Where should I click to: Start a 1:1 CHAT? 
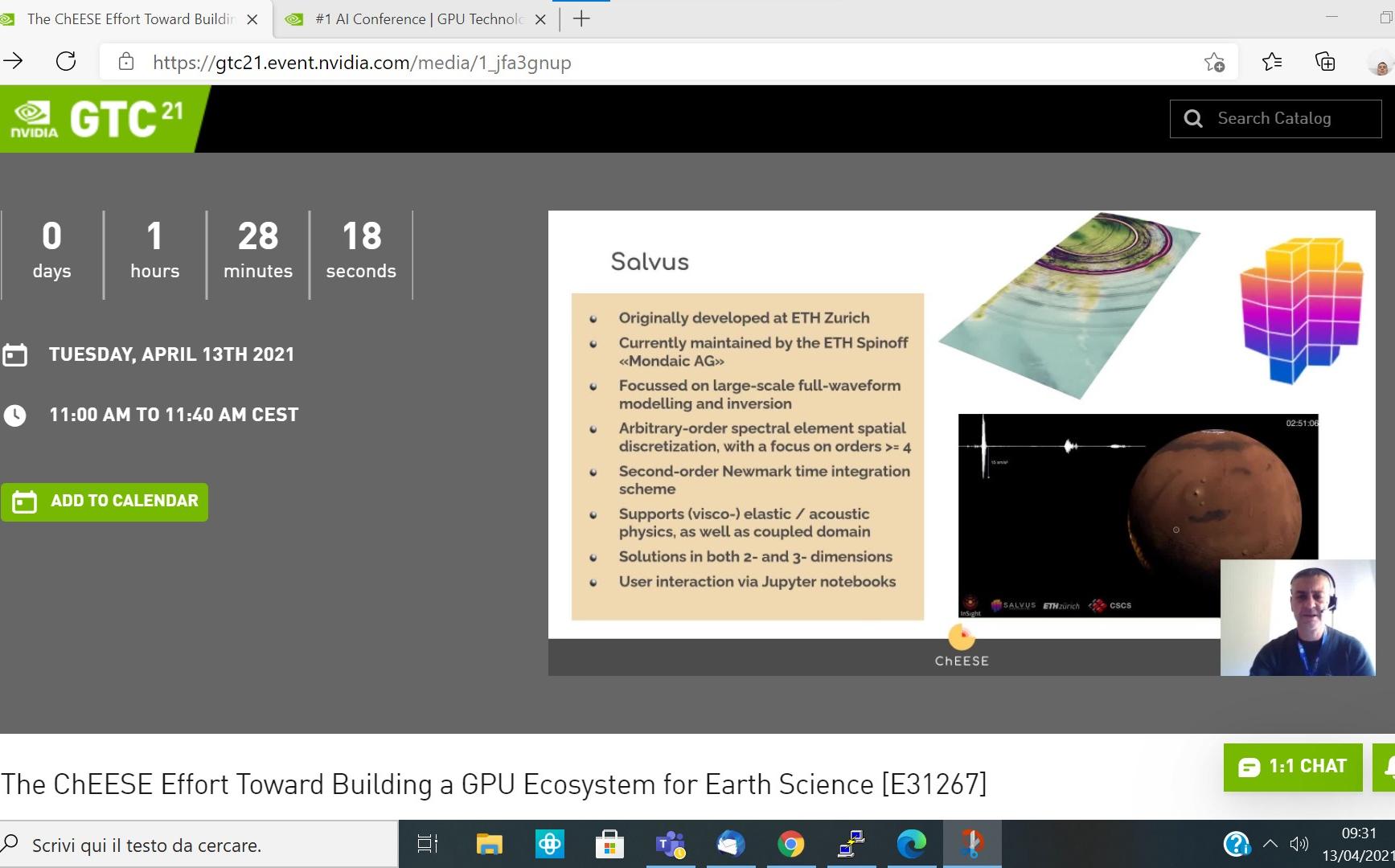coord(1293,767)
